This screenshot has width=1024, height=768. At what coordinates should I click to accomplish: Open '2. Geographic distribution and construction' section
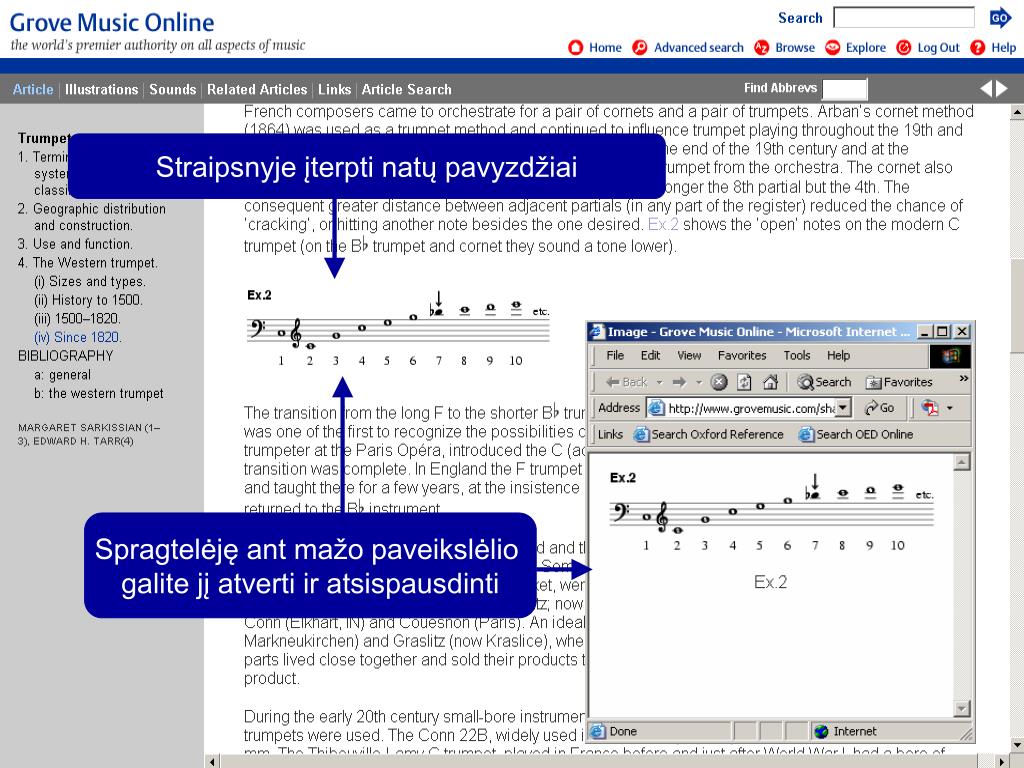pyautogui.click(x=91, y=217)
